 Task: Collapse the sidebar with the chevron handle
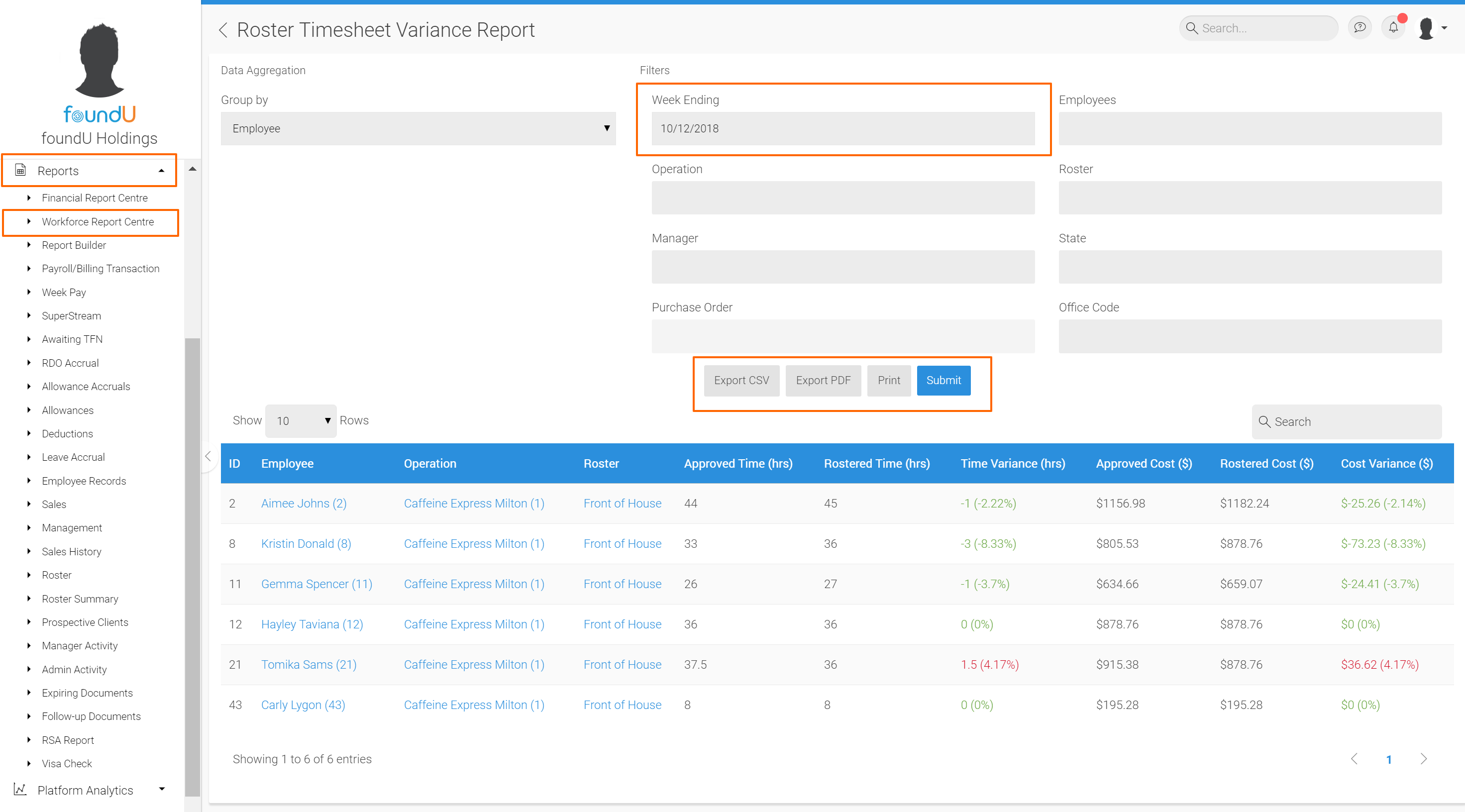(208, 457)
